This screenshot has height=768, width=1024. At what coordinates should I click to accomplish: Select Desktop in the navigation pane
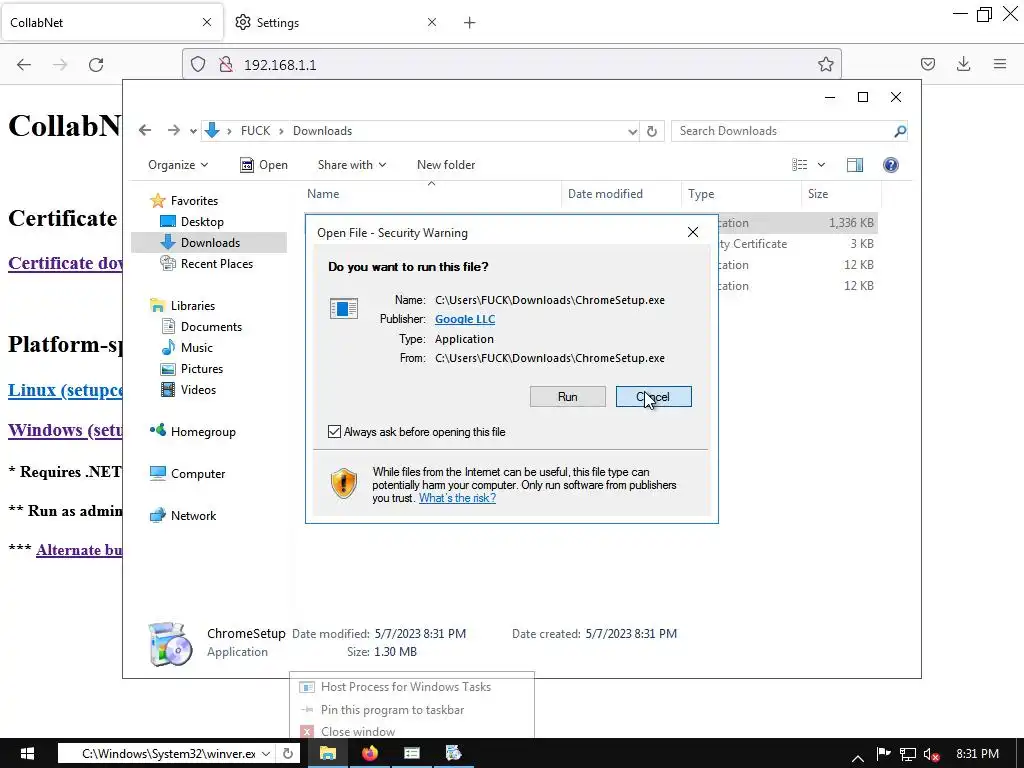[x=202, y=221]
